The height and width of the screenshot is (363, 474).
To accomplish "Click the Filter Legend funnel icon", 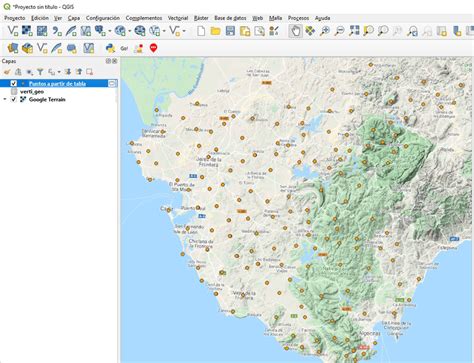I will (40, 72).
